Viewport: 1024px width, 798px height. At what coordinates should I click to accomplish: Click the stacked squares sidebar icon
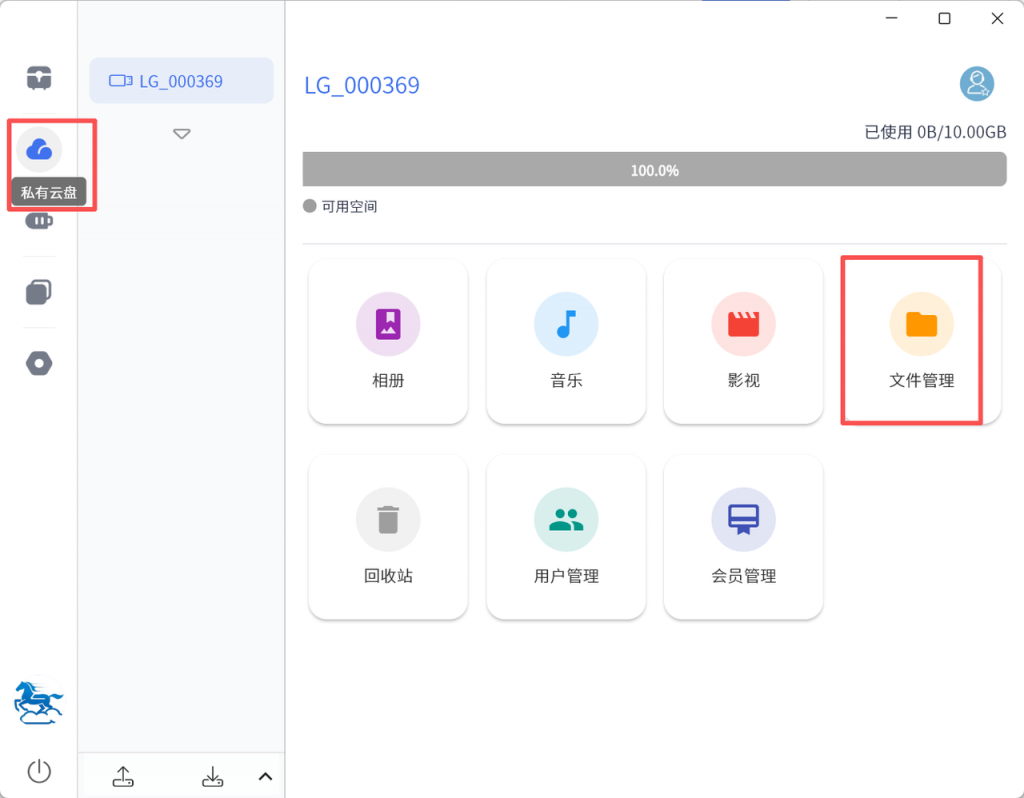[x=39, y=291]
